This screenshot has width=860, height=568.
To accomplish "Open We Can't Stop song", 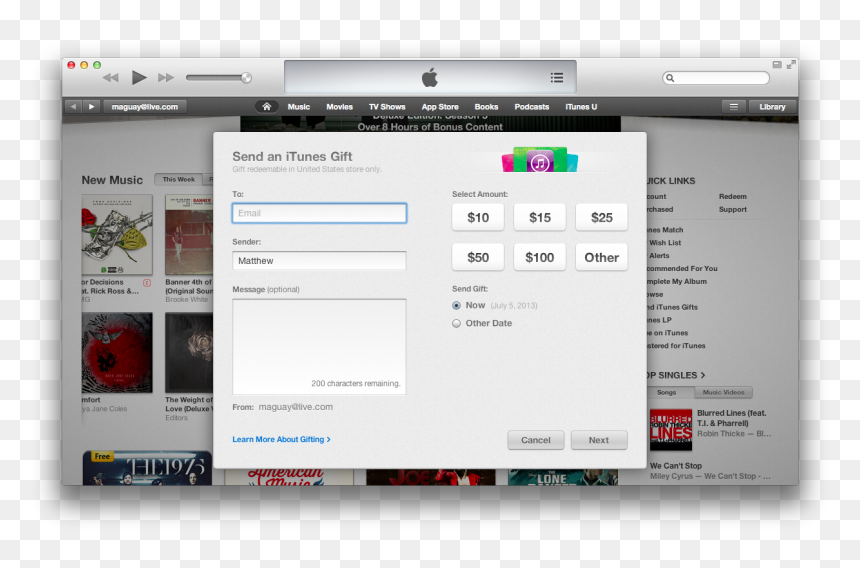I will (x=676, y=465).
